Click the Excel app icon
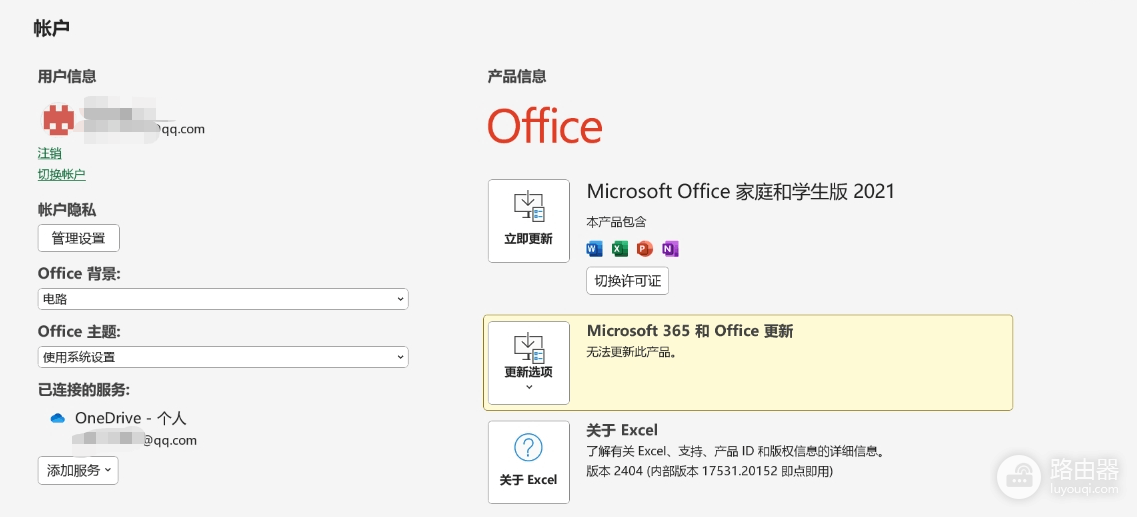 pos(619,249)
